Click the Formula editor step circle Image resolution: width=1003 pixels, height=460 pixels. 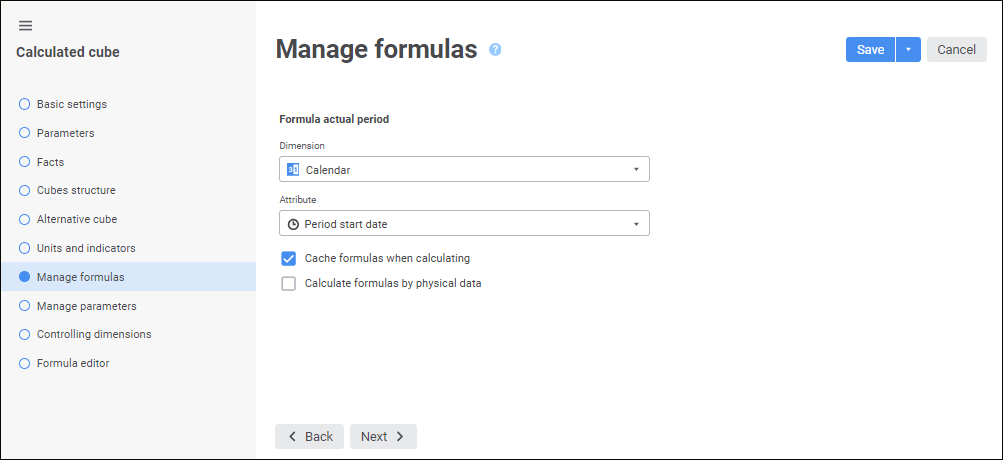click(25, 364)
